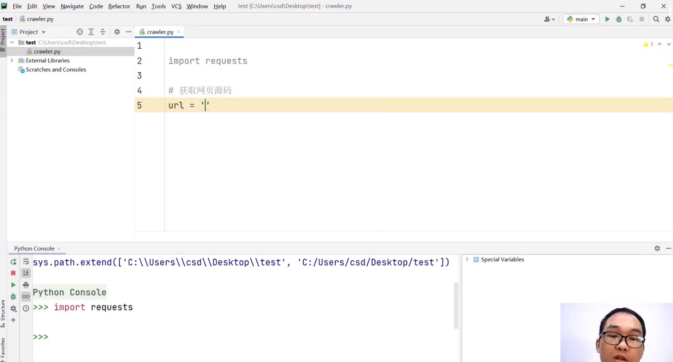Click the Run with Coverage icon
The height and width of the screenshot is (362, 673).
tap(630, 19)
